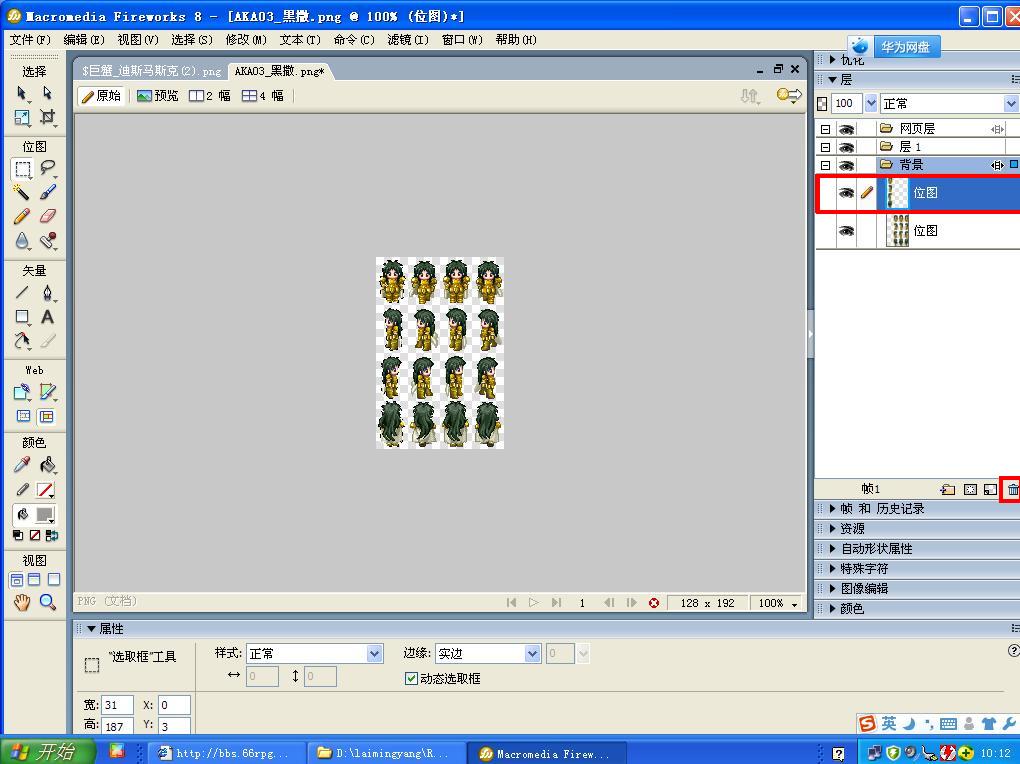
Task: Select the Zoom magnifier tool
Action: [47, 602]
